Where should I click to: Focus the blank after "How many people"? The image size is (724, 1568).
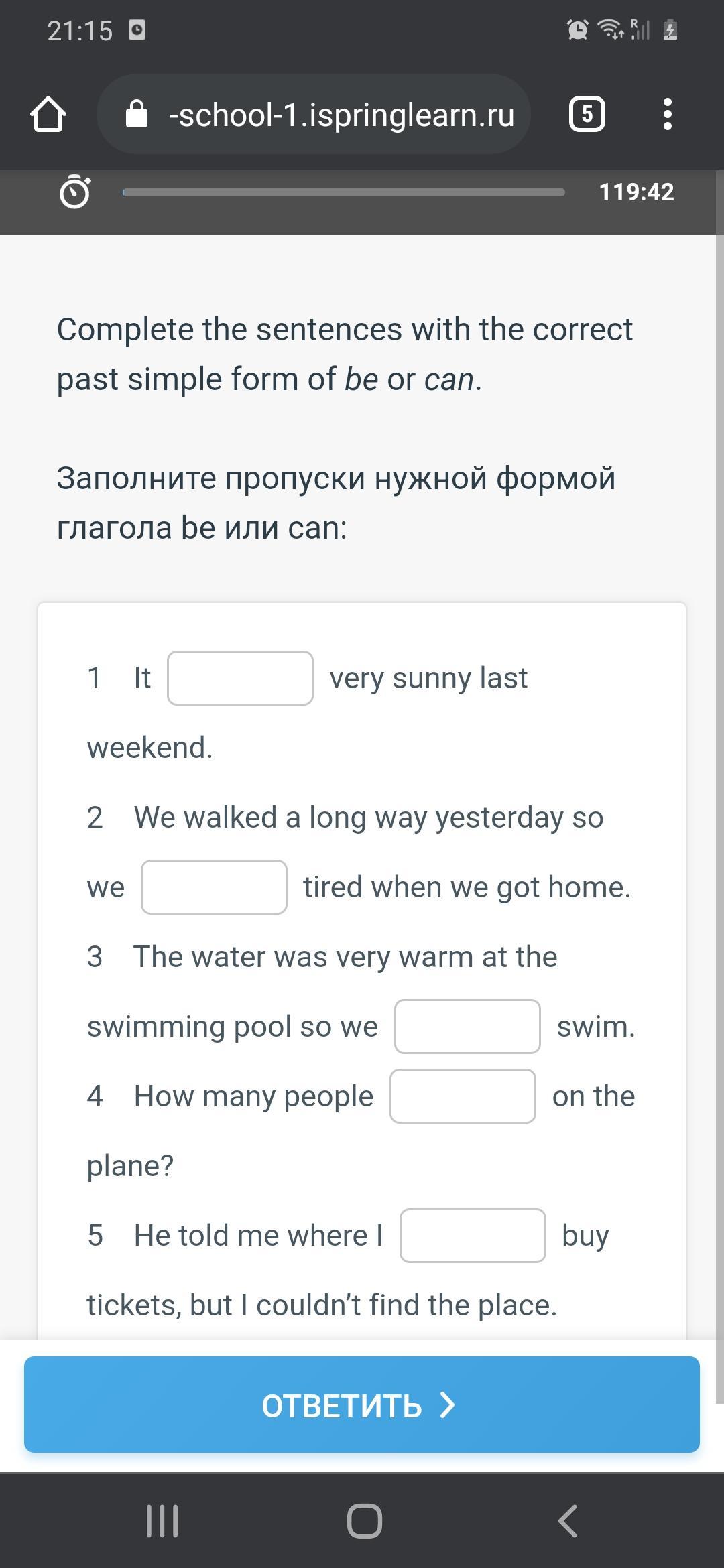tap(463, 1096)
